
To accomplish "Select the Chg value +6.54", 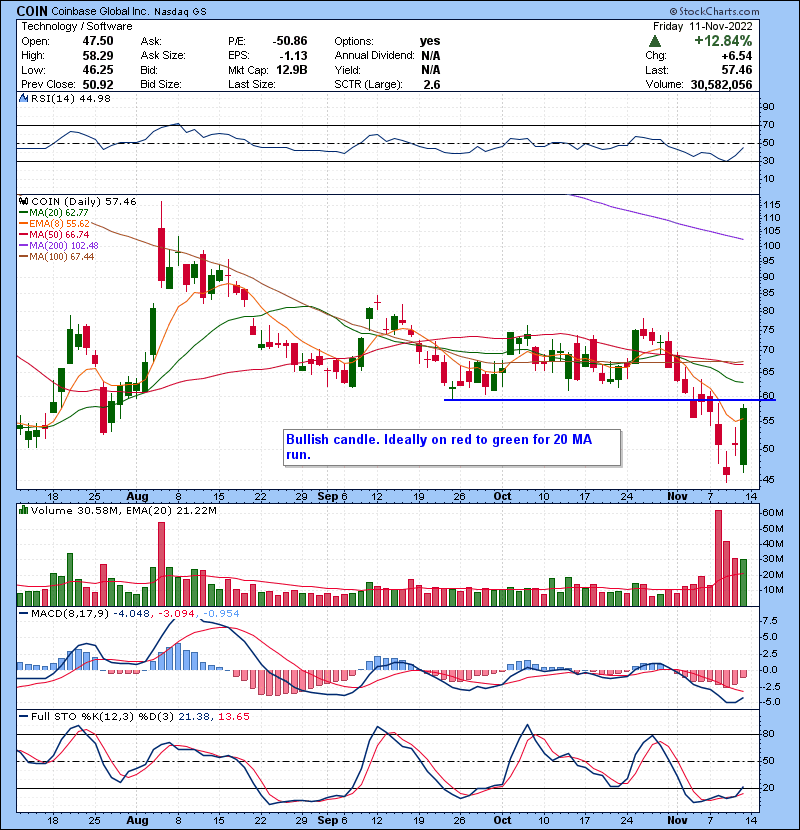I will click(x=736, y=55).
